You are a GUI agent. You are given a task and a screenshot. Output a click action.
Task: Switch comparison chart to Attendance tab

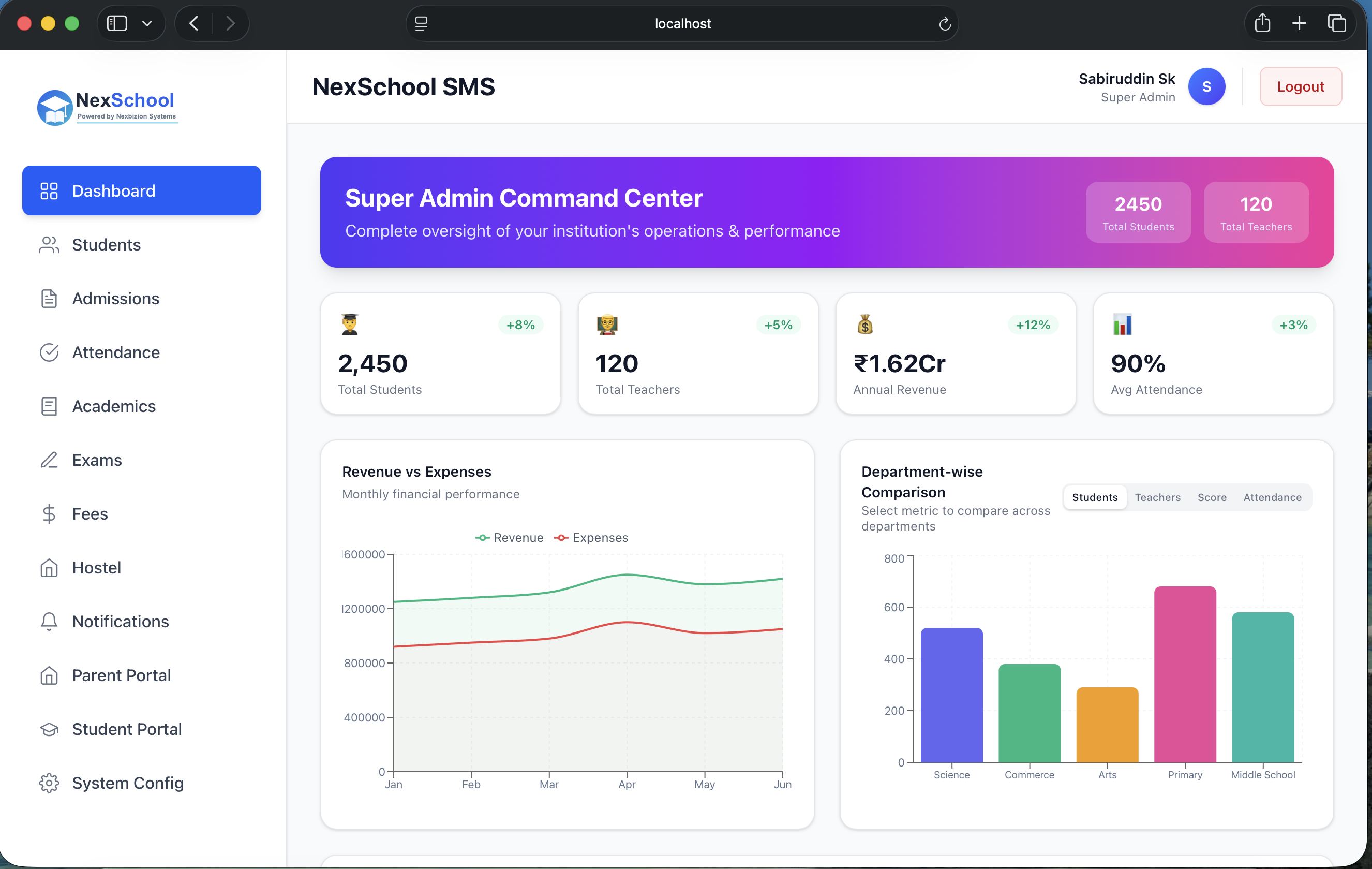coord(1272,497)
